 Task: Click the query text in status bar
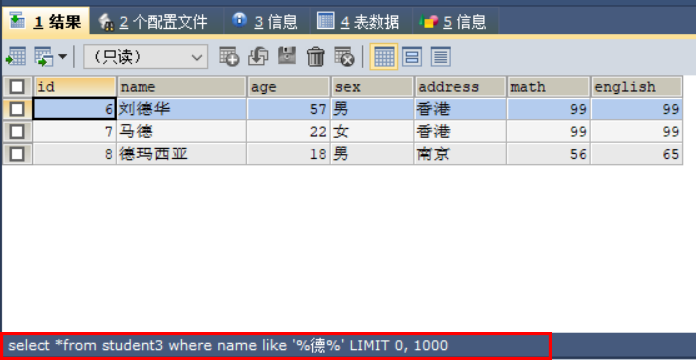[x=228, y=345]
